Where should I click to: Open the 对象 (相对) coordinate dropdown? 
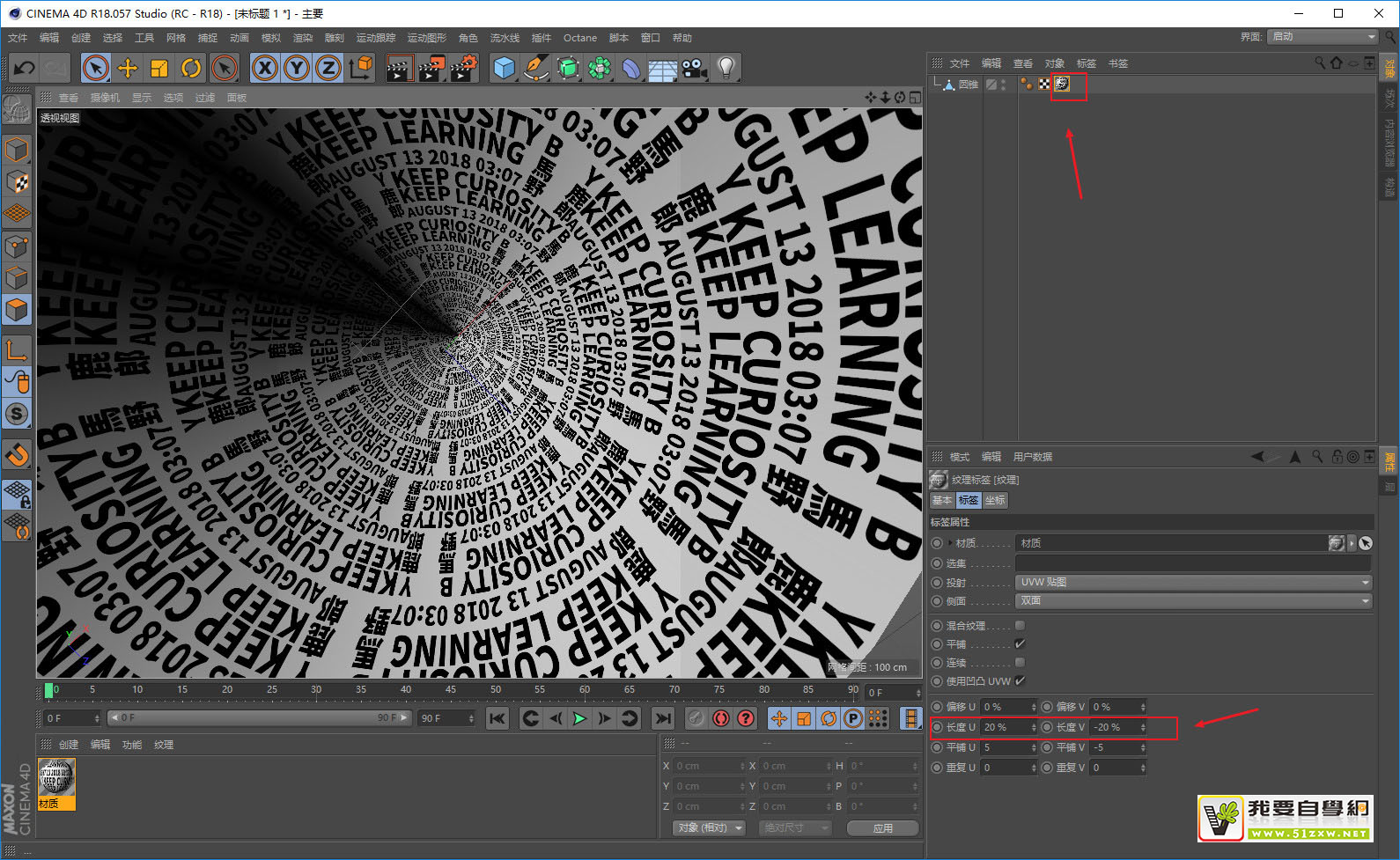click(x=710, y=827)
